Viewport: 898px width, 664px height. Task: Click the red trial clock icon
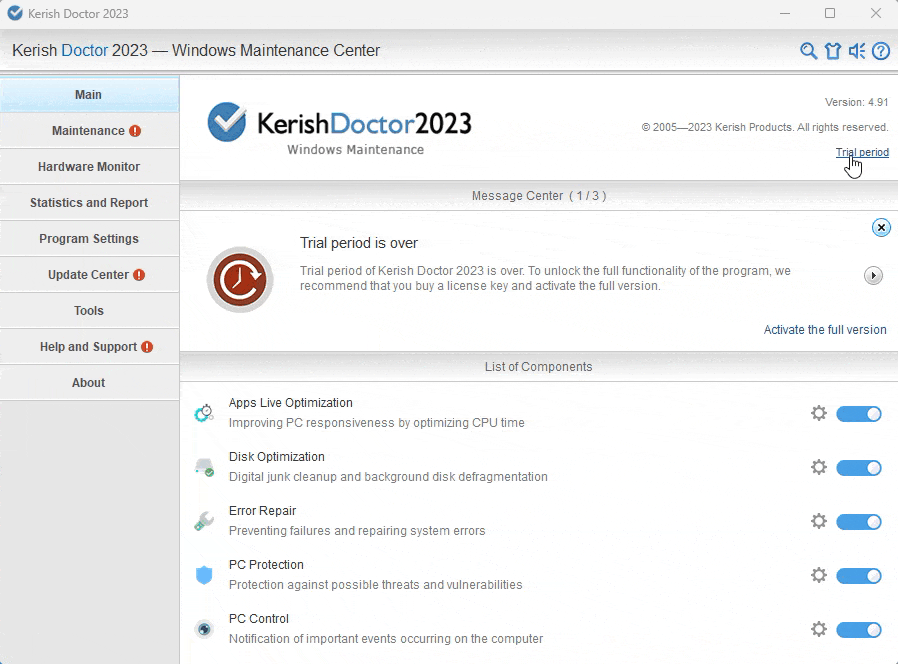[240, 280]
